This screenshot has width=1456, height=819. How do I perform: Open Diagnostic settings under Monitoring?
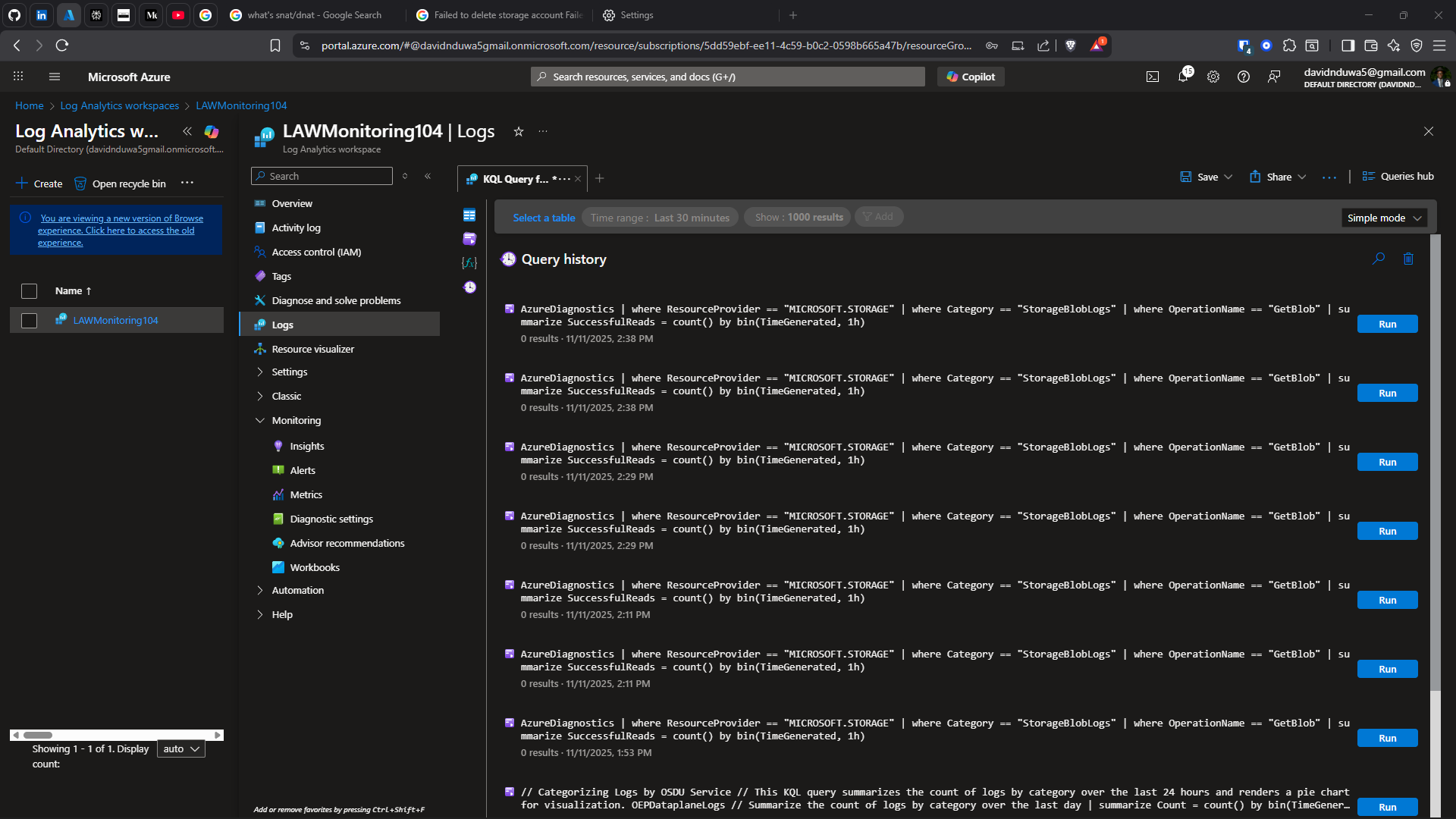331,519
